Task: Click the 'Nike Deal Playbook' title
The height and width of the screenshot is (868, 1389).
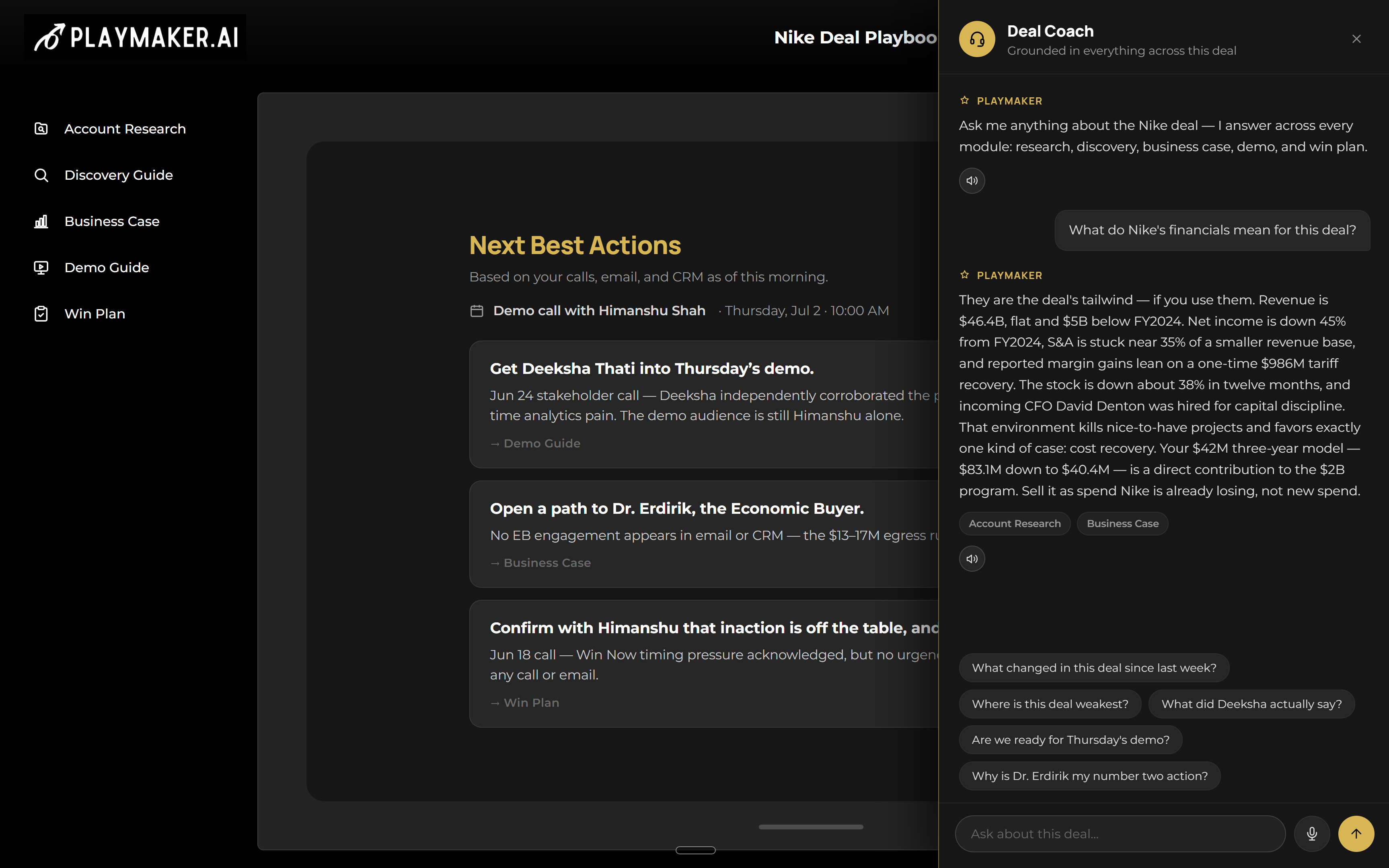Action: [x=856, y=37]
